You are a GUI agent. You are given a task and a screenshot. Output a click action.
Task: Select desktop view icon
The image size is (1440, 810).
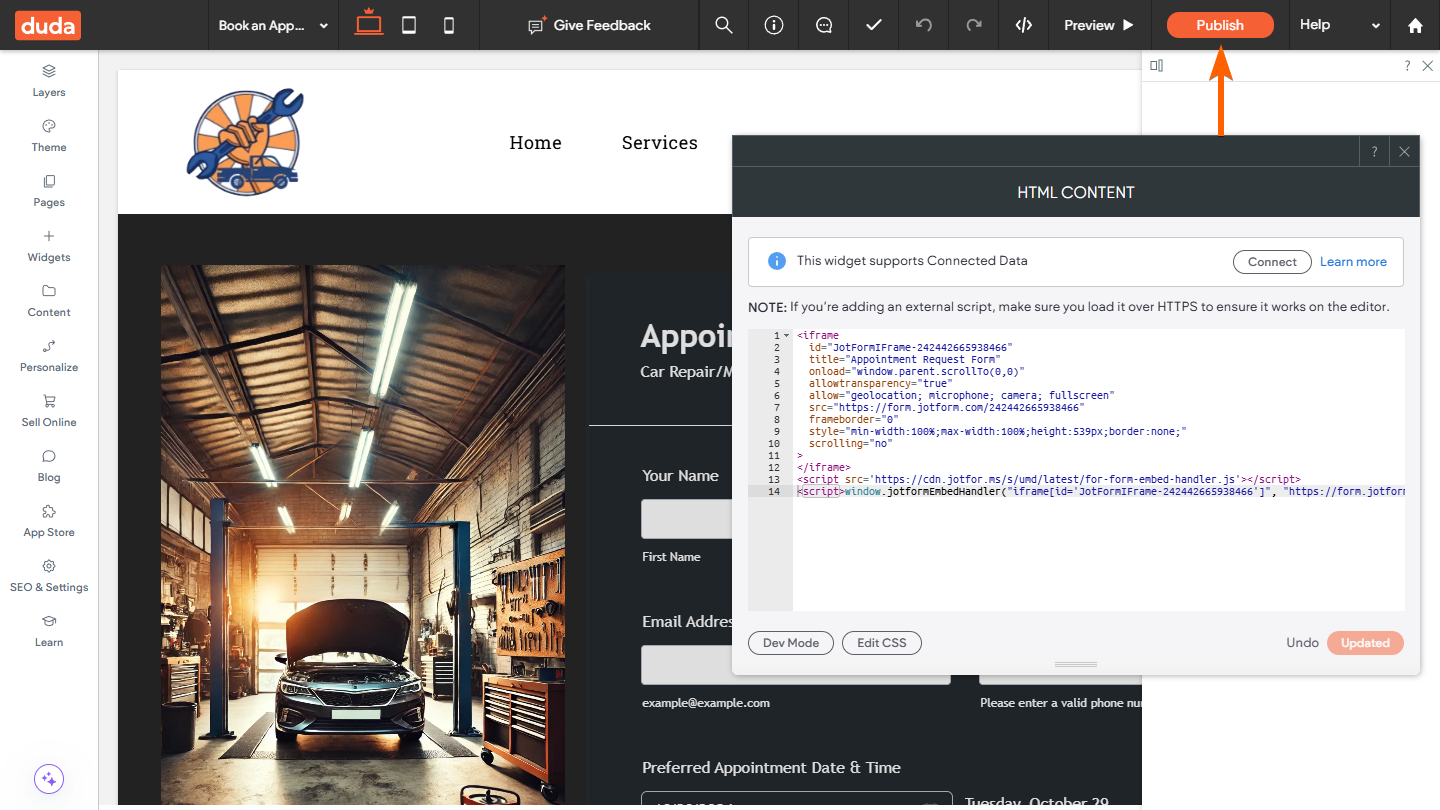369,24
